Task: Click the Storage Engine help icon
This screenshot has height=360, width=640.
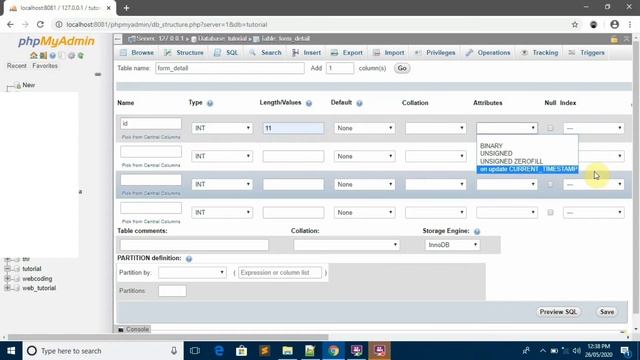Action: pyautogui.click(x=477, y=231)
